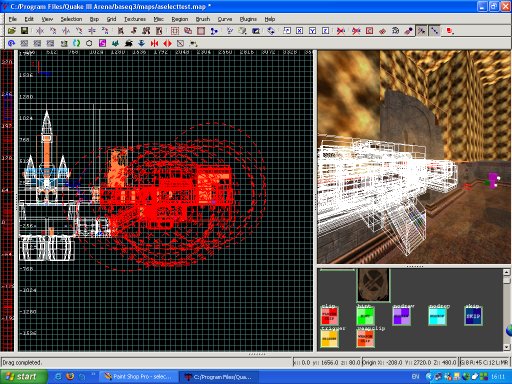This screenshot has height=384, width=512.
Task: Click the green and blue circular arrows icon
Action: point(76,43)
